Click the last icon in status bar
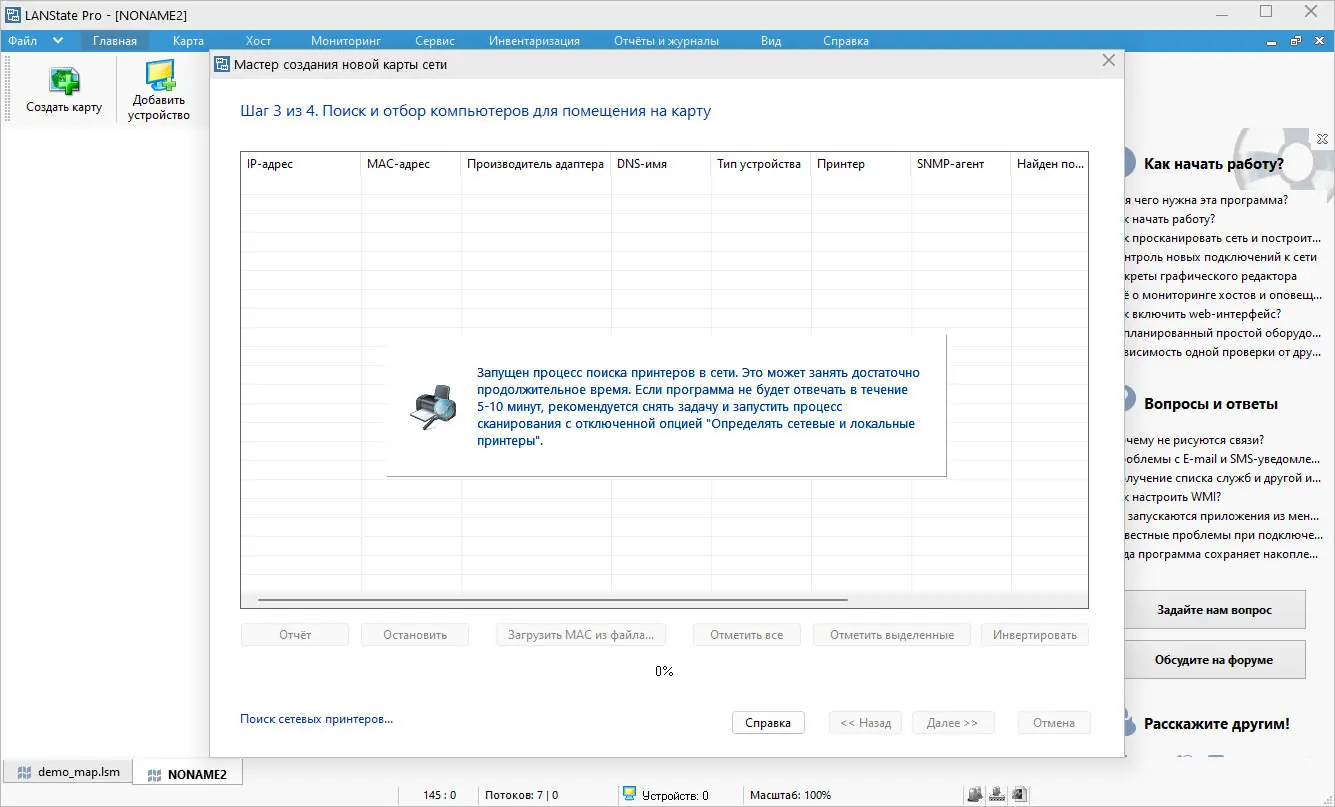Screen dimensions: 1335x807 click(1018, 795)
